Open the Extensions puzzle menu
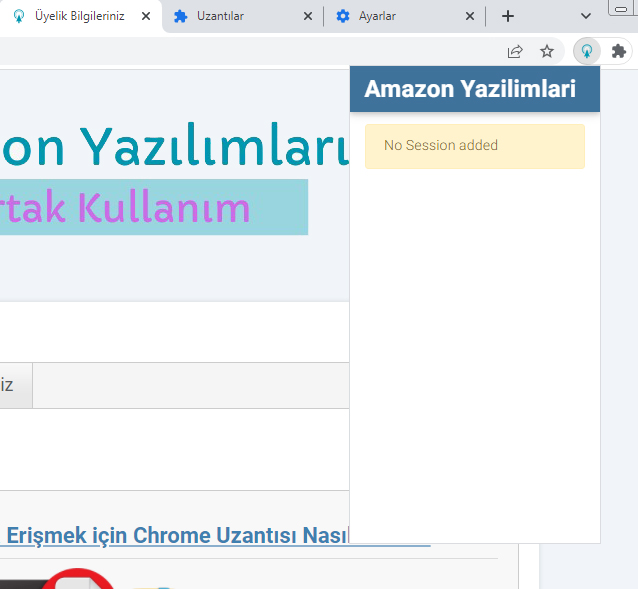The height and width of the screenshot is (589, 638). tap(618, 51)
